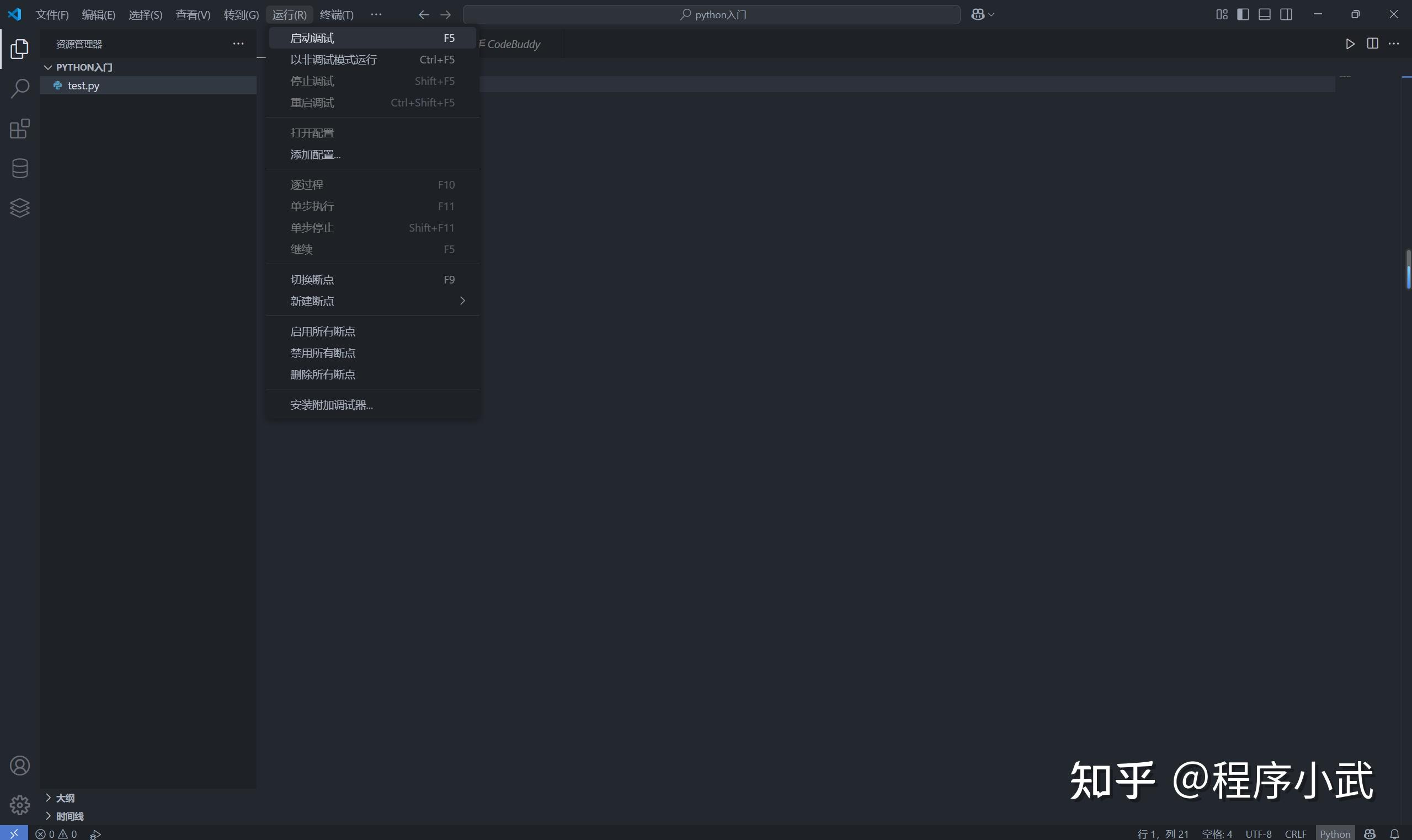Viewport: 1412px width, 840px height.
Task: Open the Accounts icon at bottom left
Action: 20,766
